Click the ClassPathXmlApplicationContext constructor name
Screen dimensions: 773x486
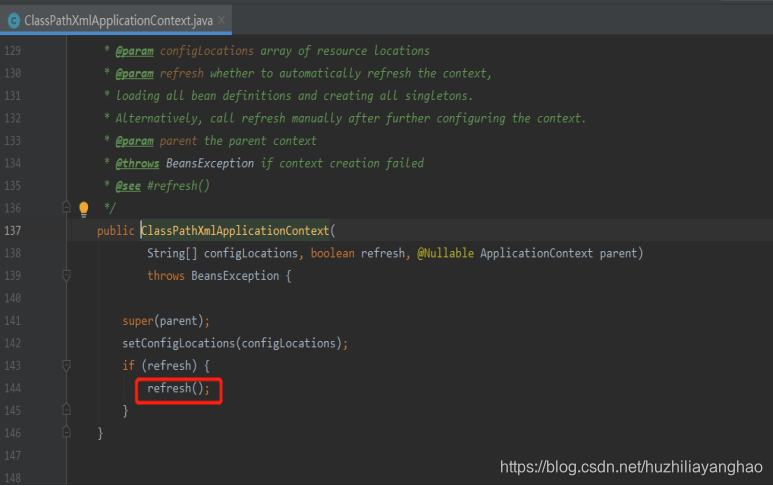(235, 231)
